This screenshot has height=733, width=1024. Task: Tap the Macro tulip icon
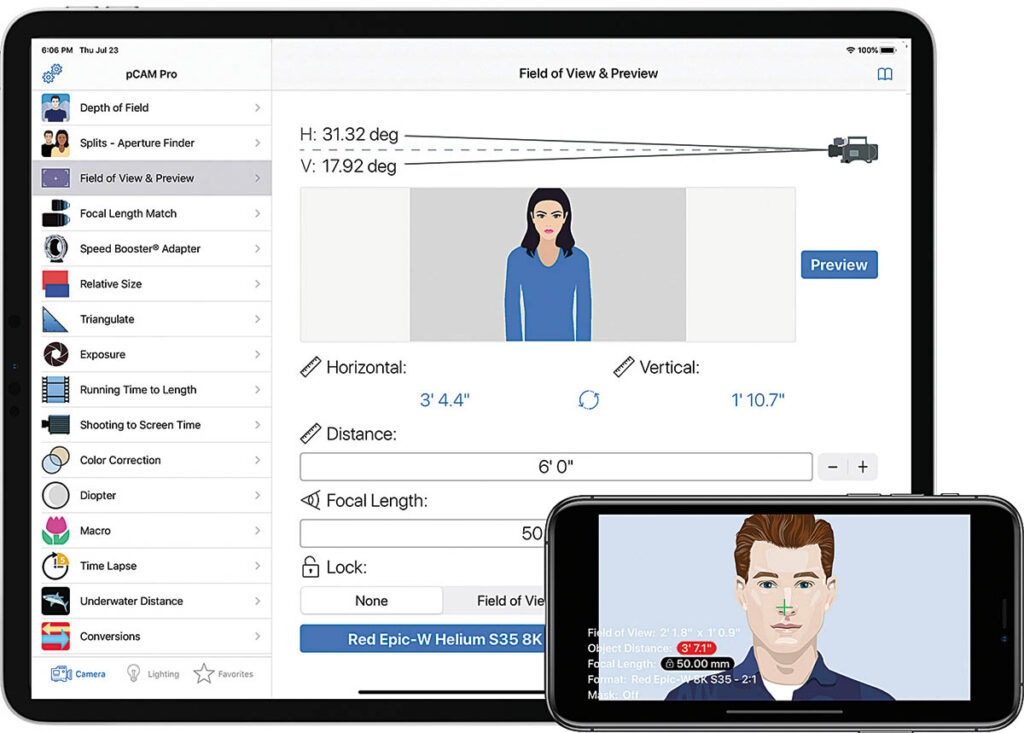(x=56, y=531)
